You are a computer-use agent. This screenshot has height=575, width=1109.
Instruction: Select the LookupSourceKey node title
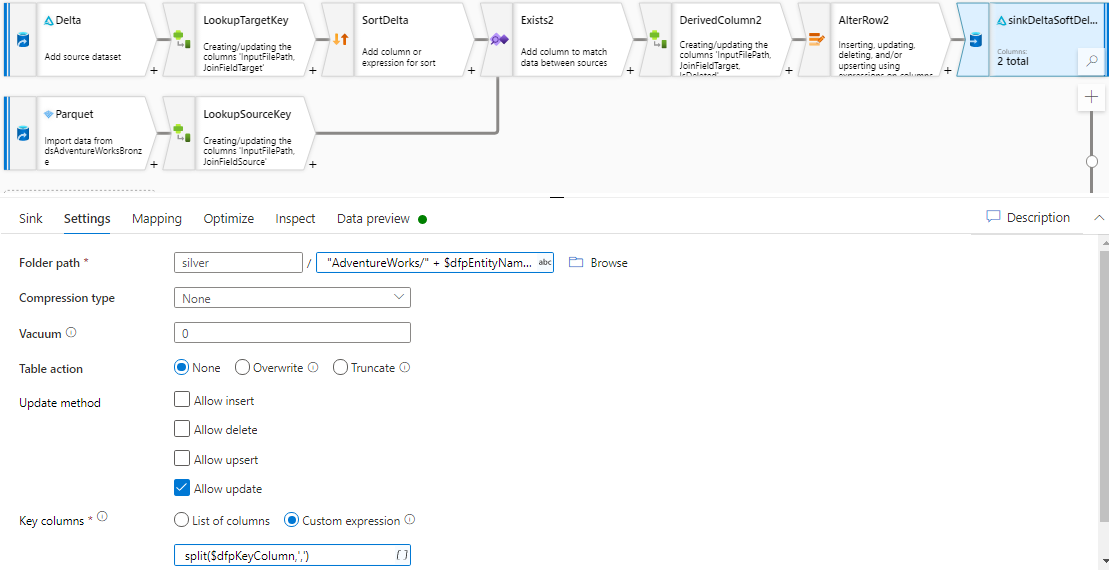coord(247,114)
